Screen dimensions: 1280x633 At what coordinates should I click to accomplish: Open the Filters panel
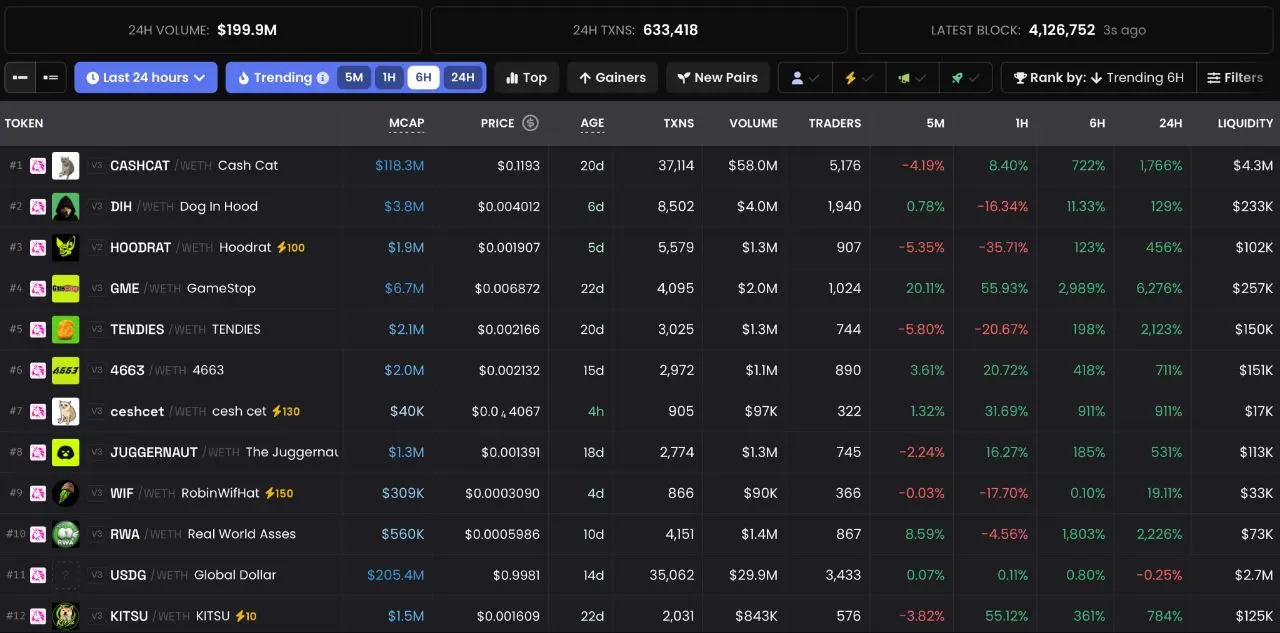[1235, 77]
